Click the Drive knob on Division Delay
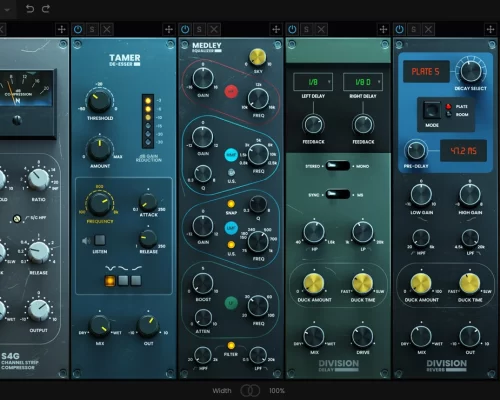 (x=363, y=337)
